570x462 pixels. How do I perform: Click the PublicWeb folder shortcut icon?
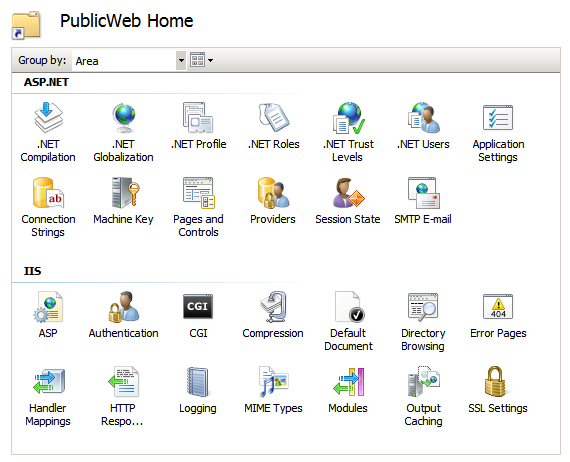pos(25,25)
